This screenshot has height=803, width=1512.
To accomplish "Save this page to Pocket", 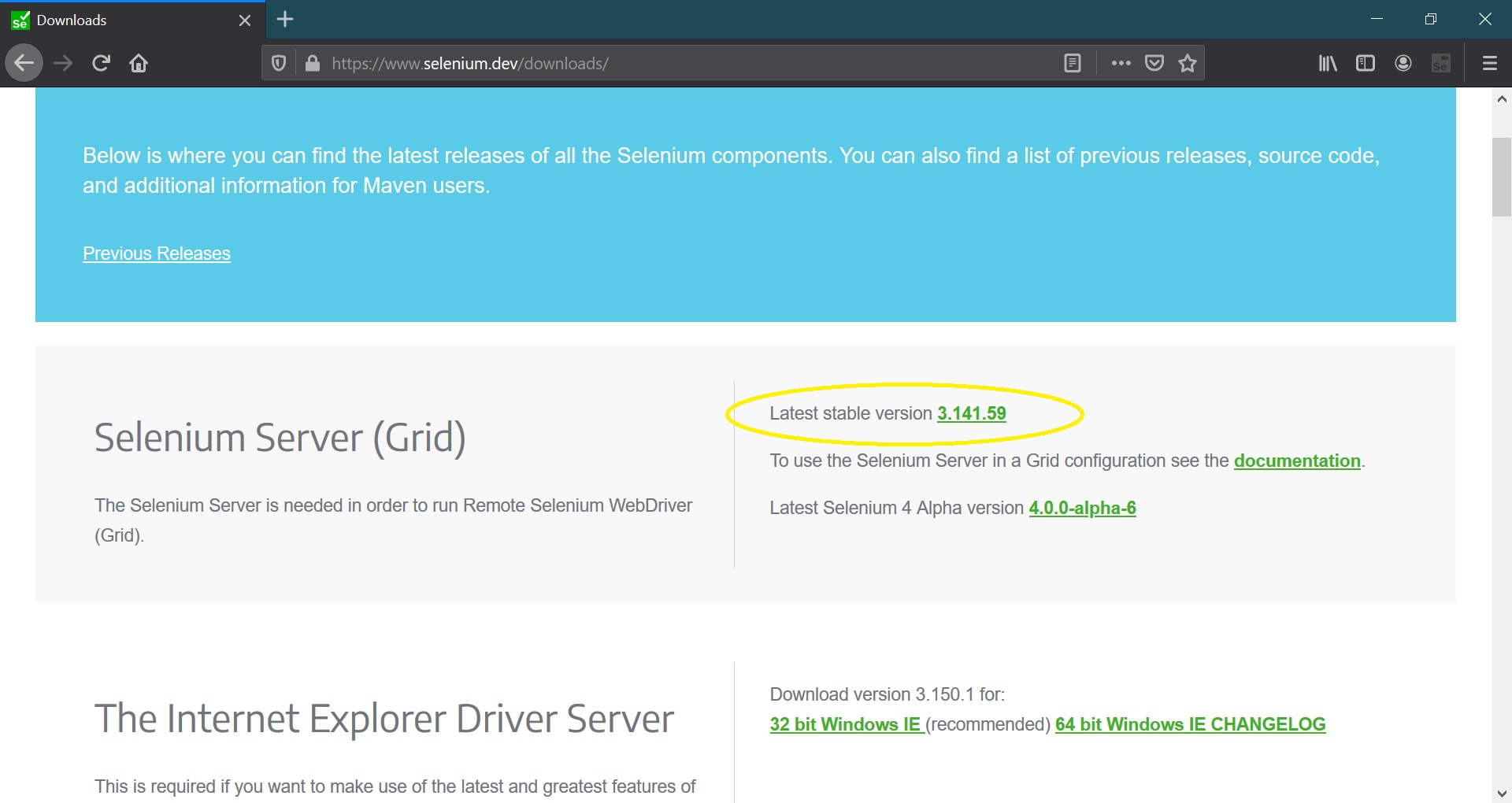I will point(1154,63).
